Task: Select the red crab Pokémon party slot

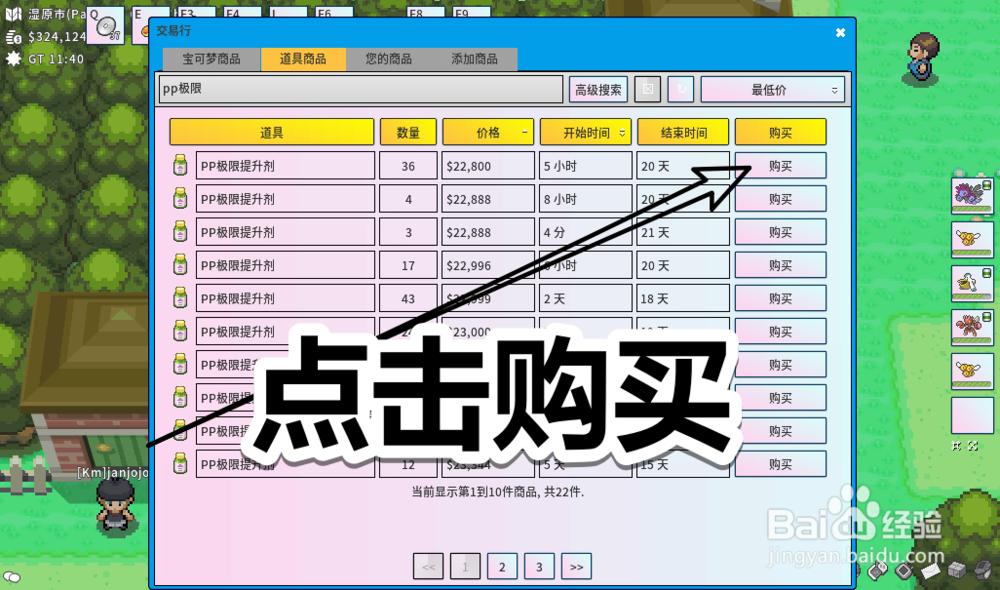Action: (972, 327)
